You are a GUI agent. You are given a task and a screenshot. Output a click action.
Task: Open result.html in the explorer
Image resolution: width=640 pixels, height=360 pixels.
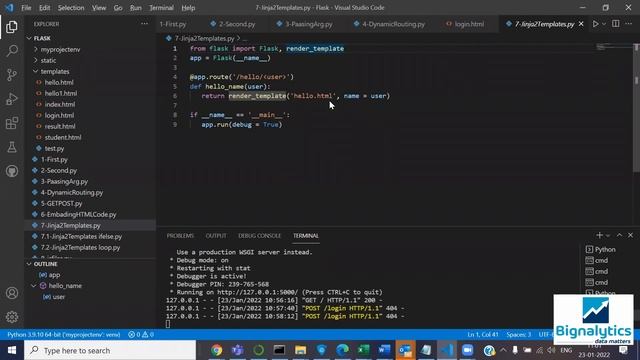click(60, 127)
